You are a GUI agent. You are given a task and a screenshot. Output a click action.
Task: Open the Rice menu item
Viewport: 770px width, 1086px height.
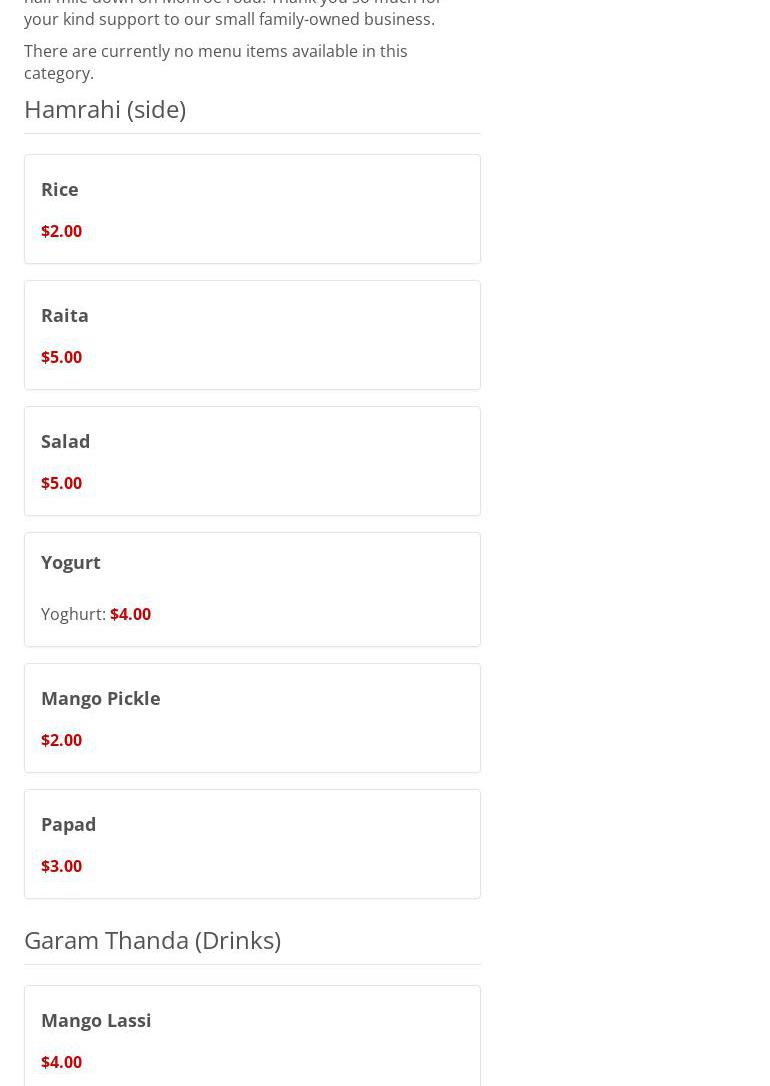coord(60,189)
